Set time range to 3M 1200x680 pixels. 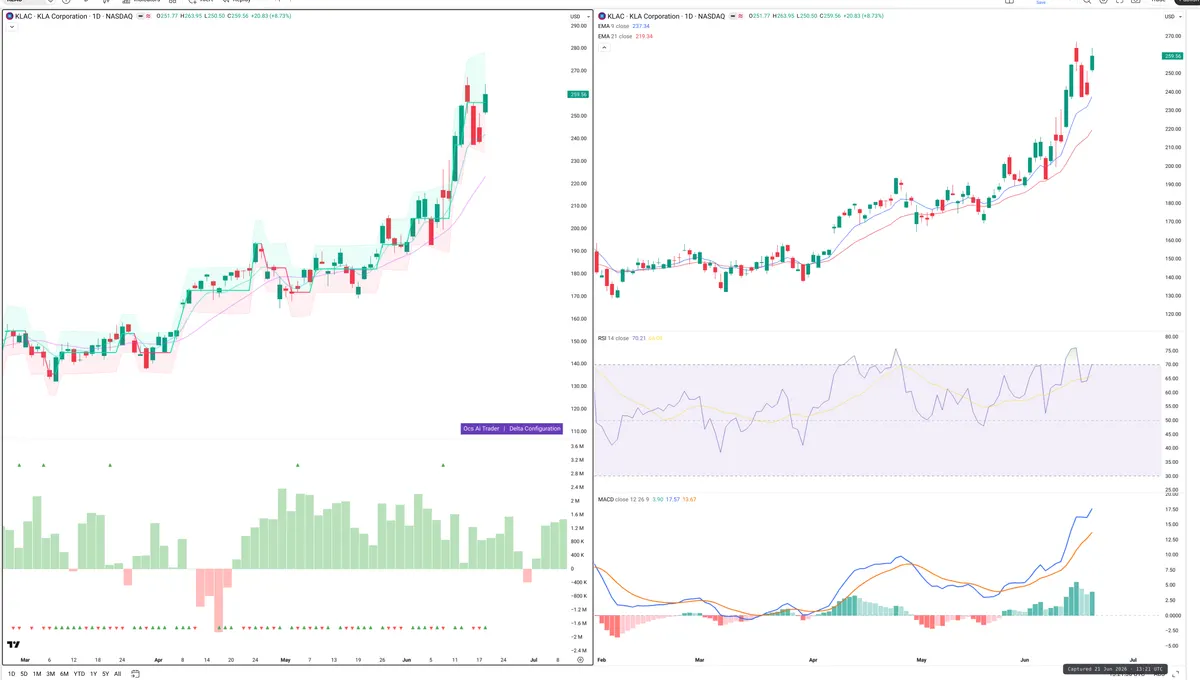pos(50,674)
